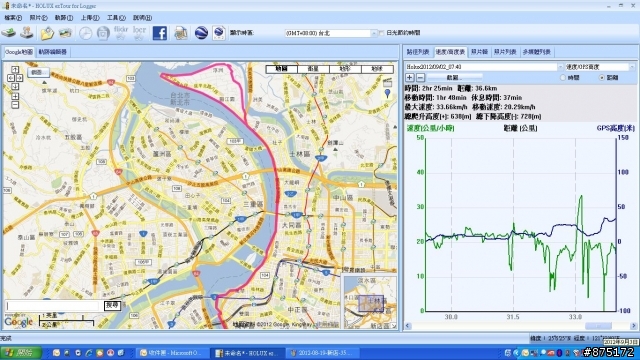Screen dimensions: 640x360
Task: Open the 上傳(U) menu
Action: coord(90,18)
